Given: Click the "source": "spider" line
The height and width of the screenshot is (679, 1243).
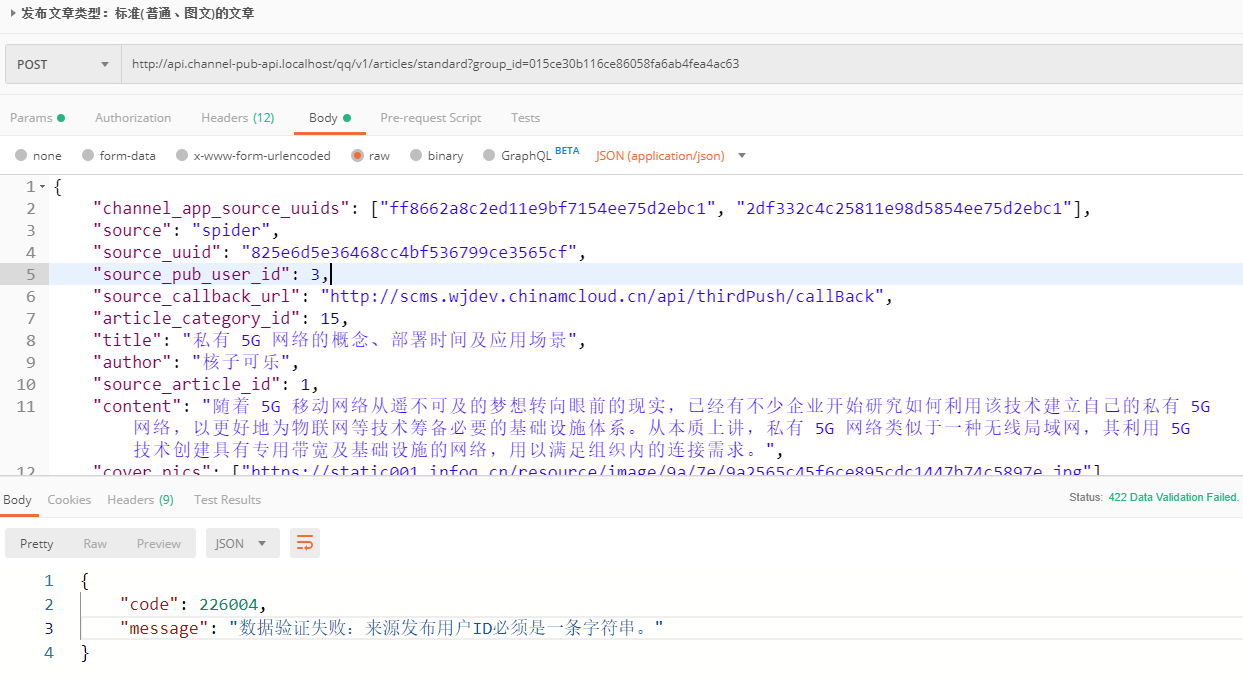Looking at the screenshot, I should point(186,230).
